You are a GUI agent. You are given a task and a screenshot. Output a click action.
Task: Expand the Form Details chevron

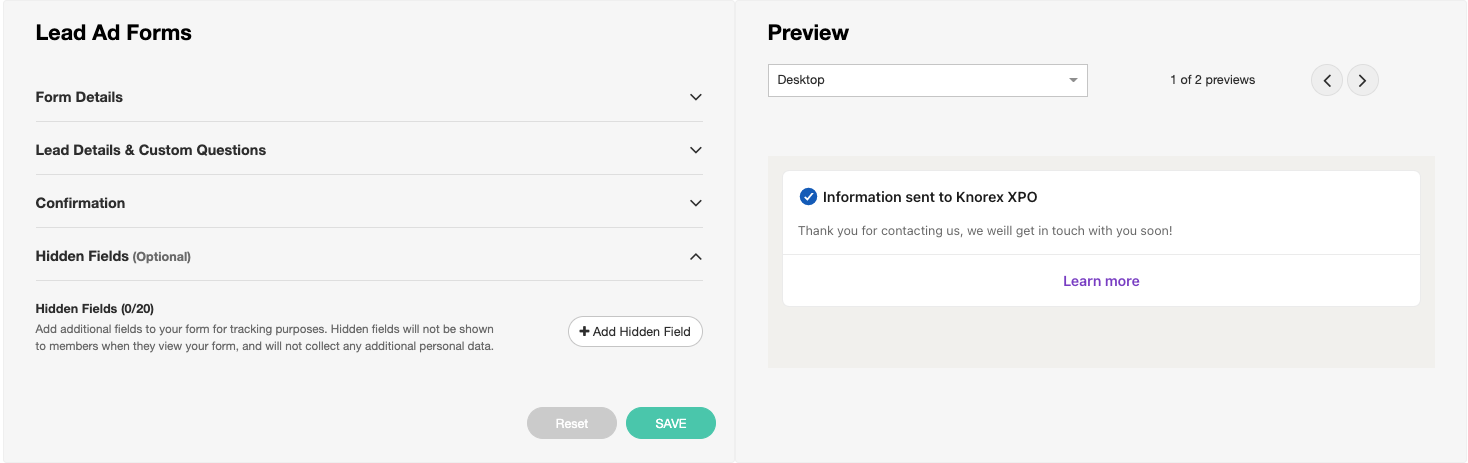coord(696,97)
